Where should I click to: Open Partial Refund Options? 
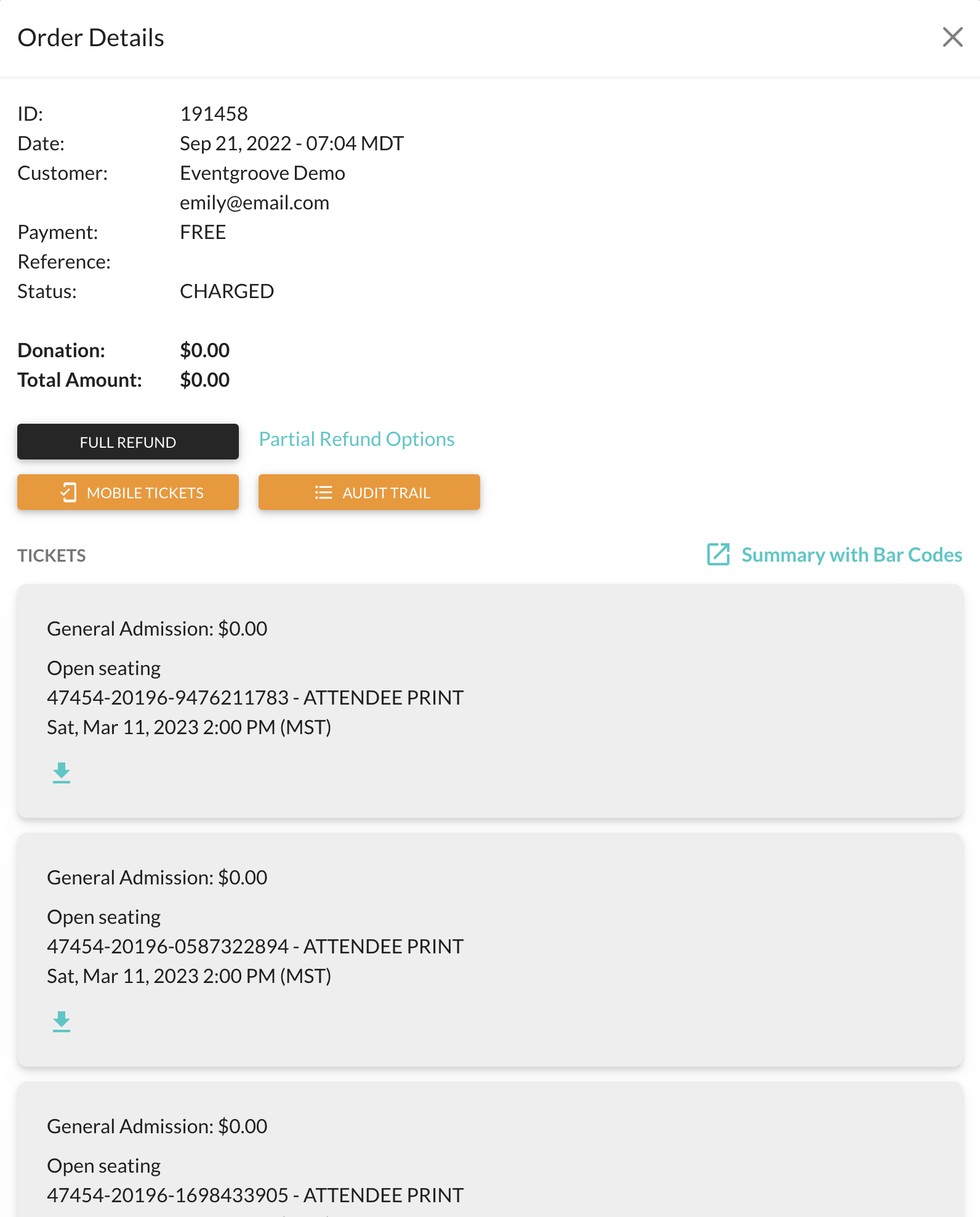(x=356, y=439)
